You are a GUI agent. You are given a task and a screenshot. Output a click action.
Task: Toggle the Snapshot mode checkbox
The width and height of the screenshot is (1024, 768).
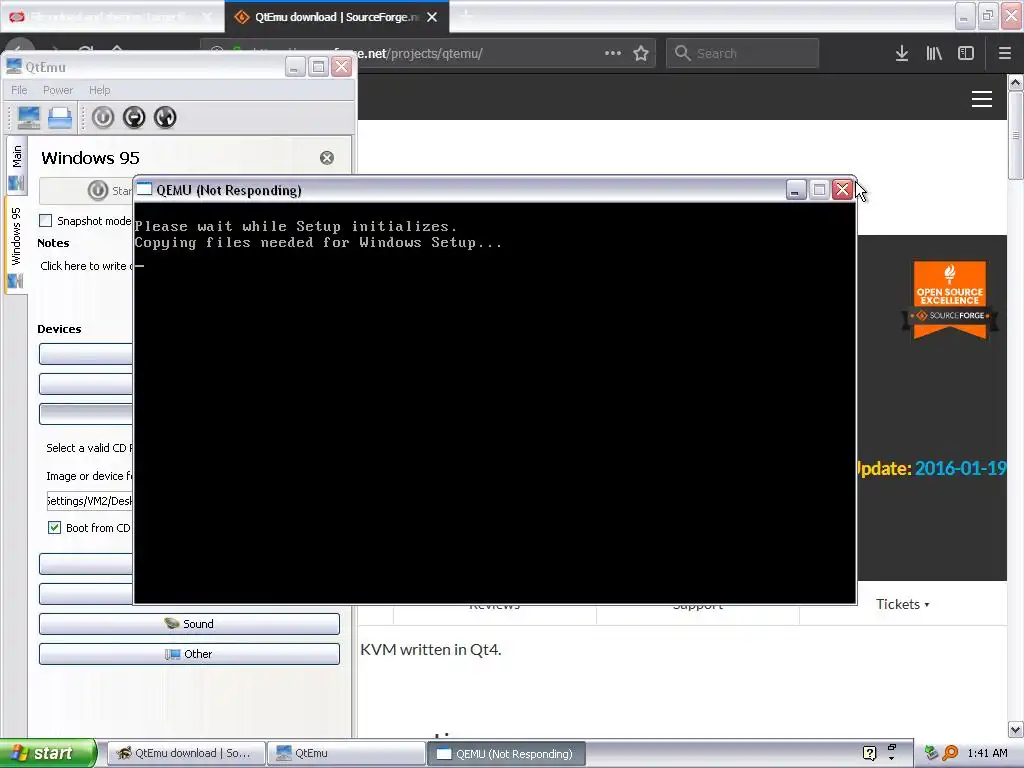[x=45, y=221]
